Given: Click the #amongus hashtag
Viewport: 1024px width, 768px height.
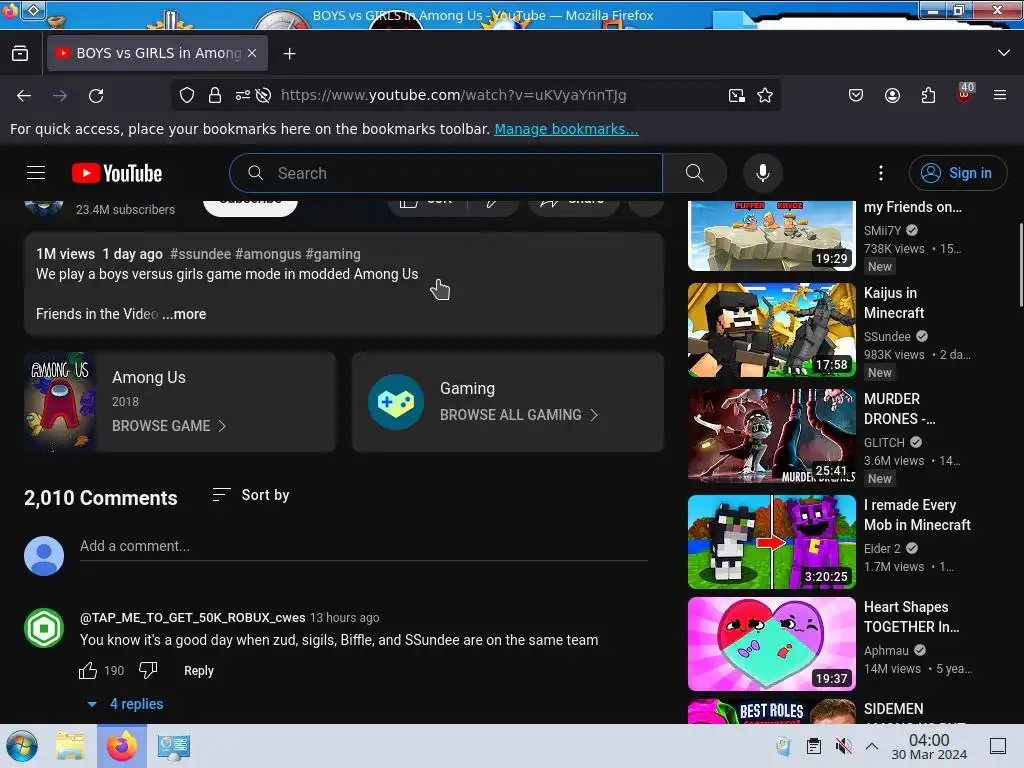Looking at the screenshot, I should click(268, 254).
